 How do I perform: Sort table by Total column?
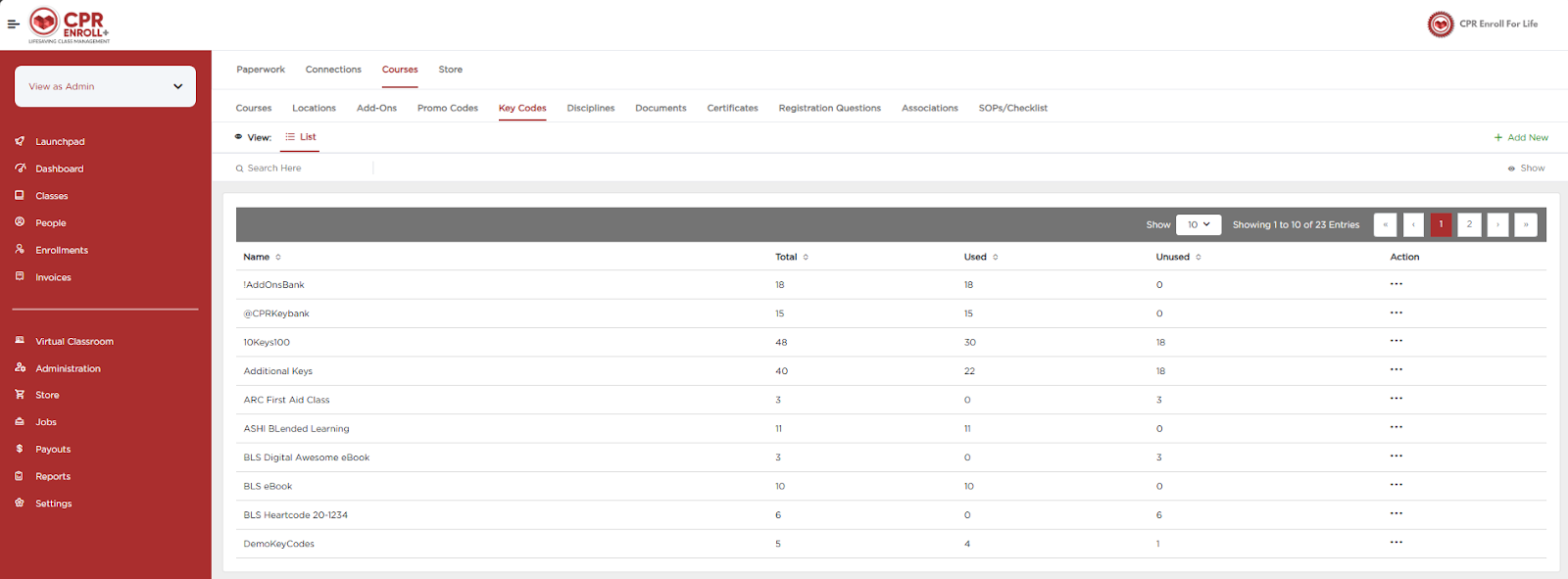[792, 257]
